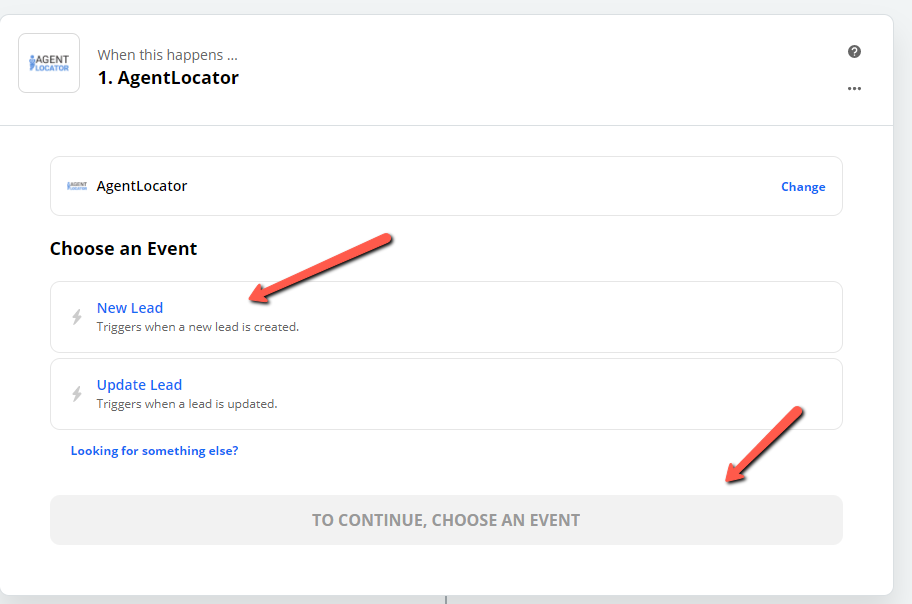Click the Change link to switch app
Viewport: 912px width, 604px height.
coord(803,187)
